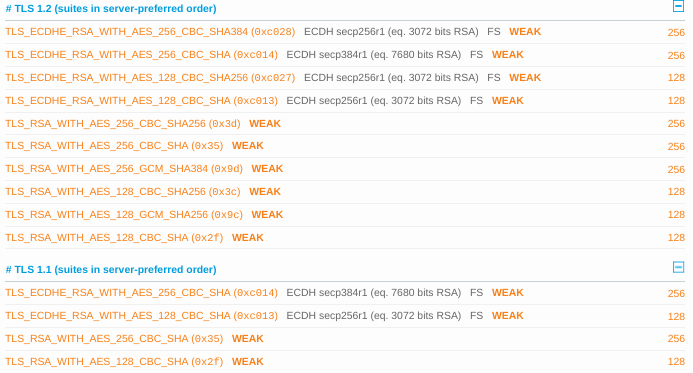Image resolution: width=693 pixels, height=373 pixels.
Task: Select TLS 1.2 TLS_RSA_WITH_AES_128_CBC_SHA (0x2f) row
Action: coord(345,238)
